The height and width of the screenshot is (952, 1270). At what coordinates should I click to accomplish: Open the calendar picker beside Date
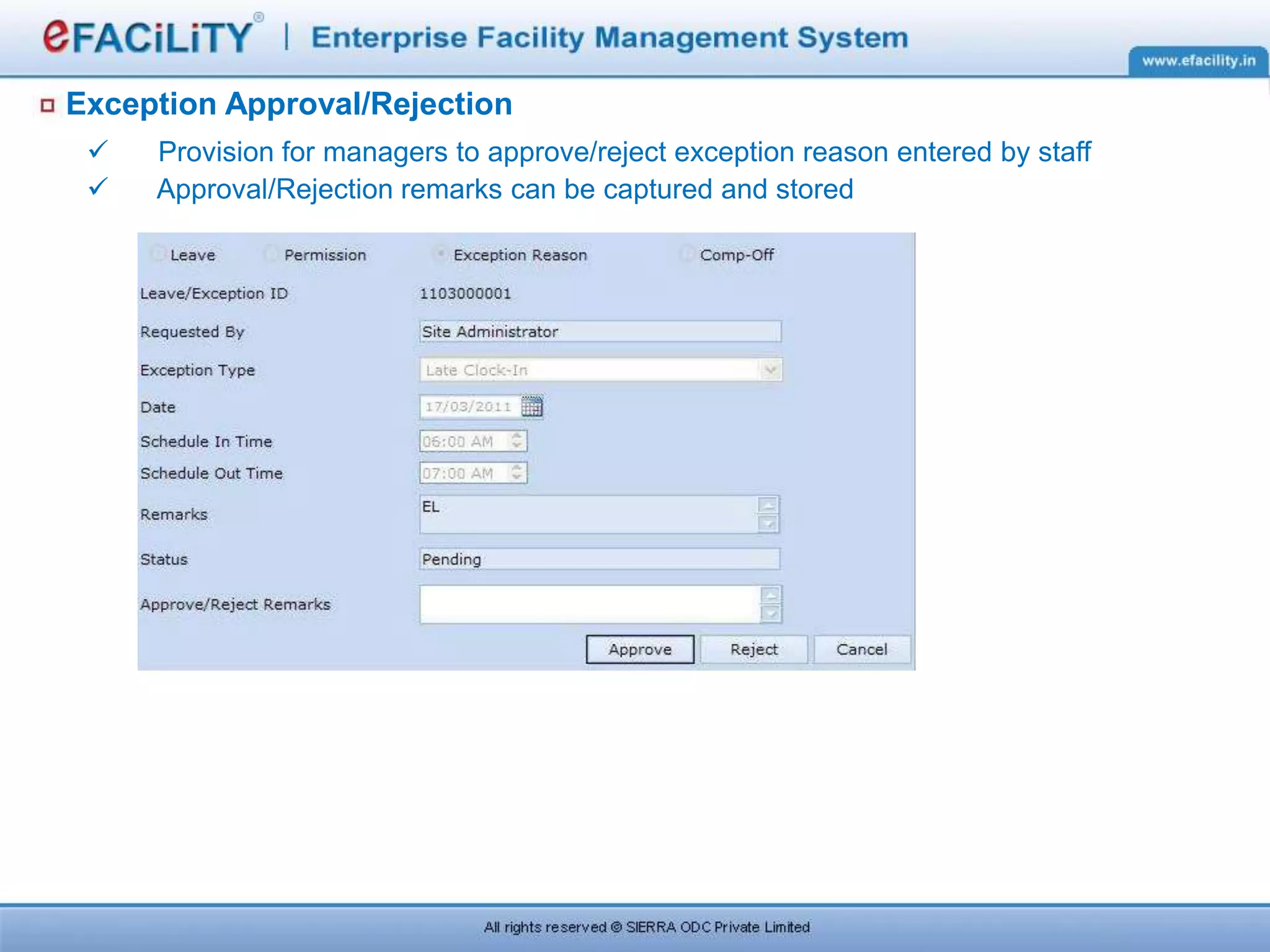(532, 407)
